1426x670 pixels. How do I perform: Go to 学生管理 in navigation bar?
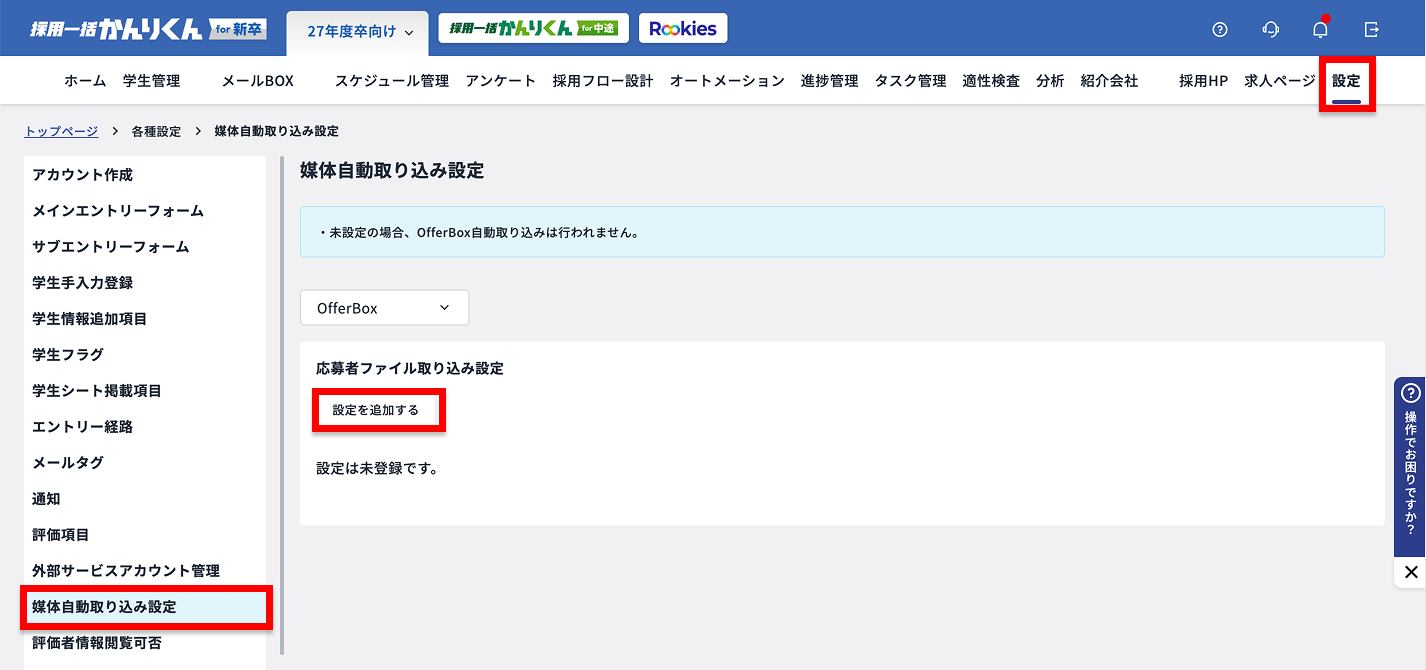pos(151,81)
